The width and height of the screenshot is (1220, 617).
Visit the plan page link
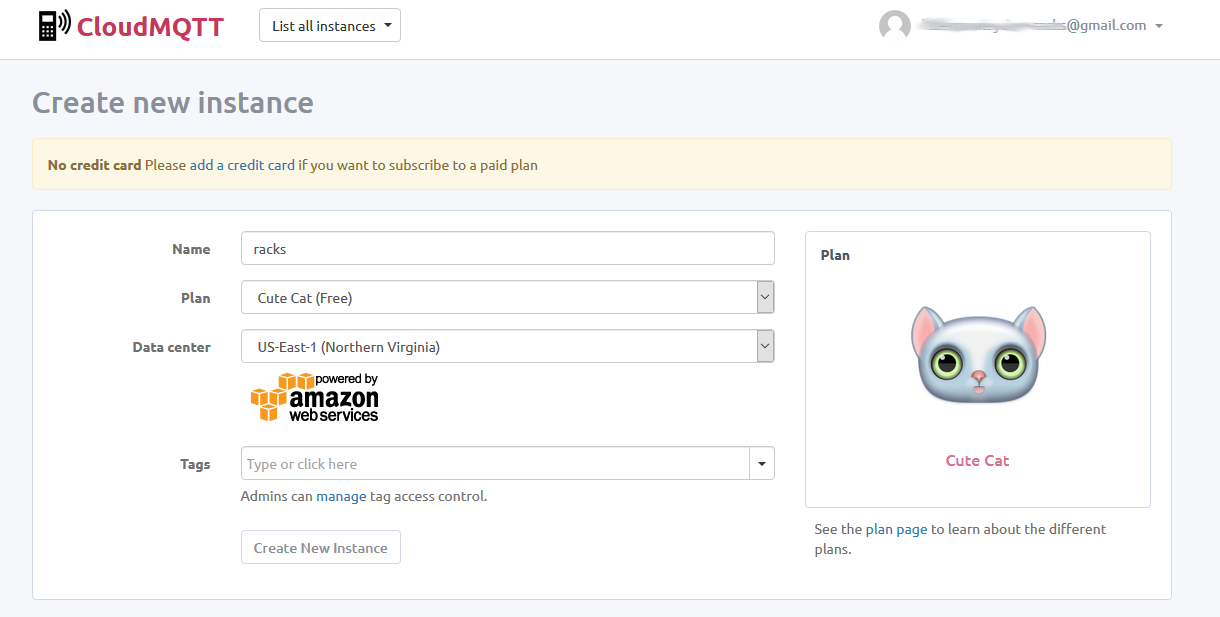click(x=896, y=529)
